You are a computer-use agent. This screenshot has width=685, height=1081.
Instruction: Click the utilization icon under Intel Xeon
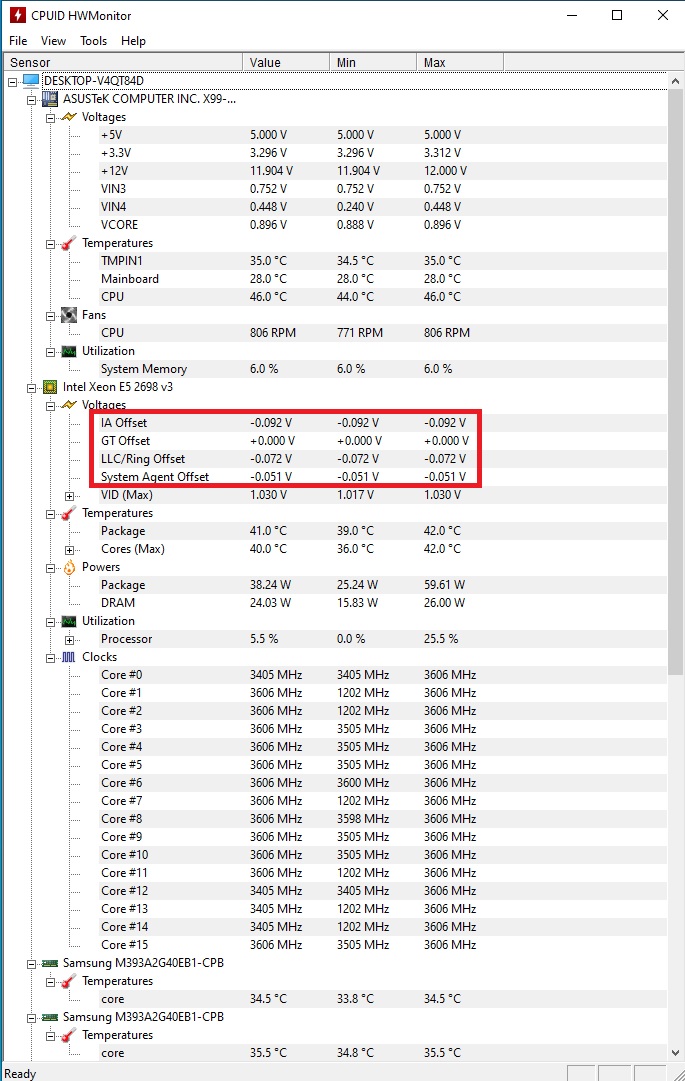(69, 621)
